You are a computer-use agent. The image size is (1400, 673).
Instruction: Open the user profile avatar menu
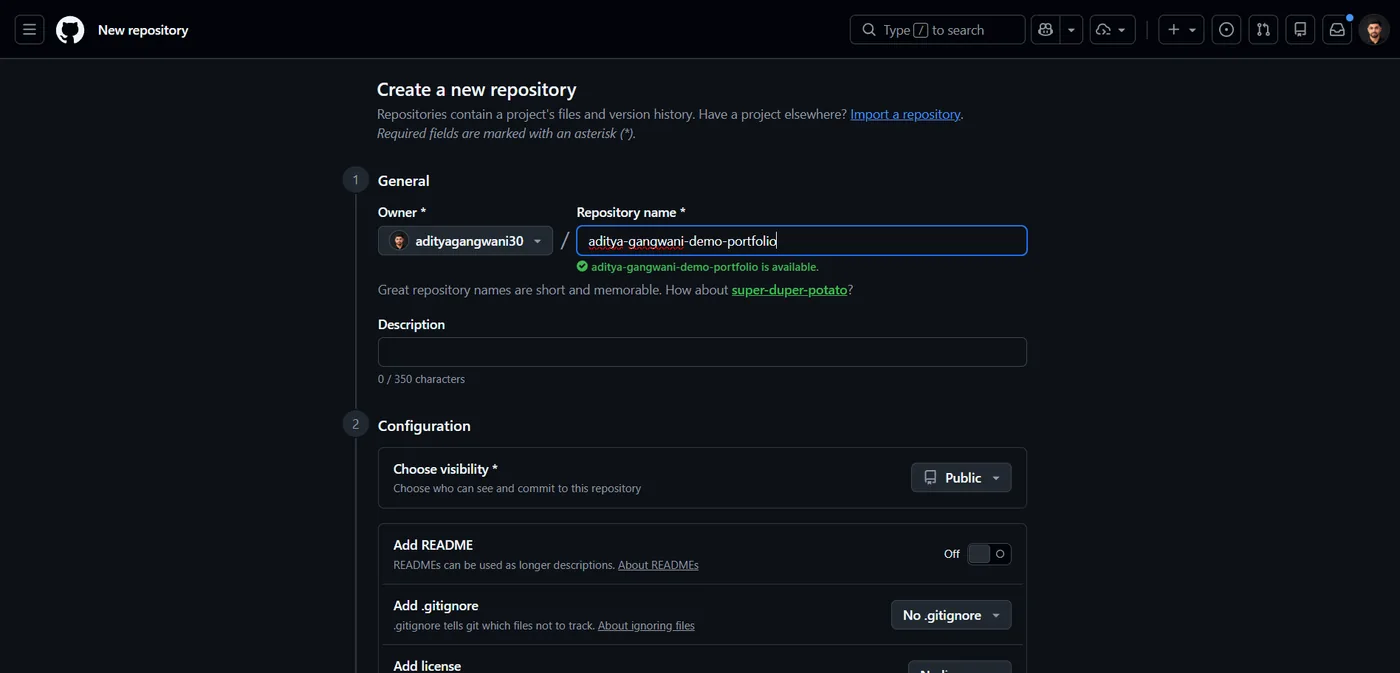tap(1374, 30)
